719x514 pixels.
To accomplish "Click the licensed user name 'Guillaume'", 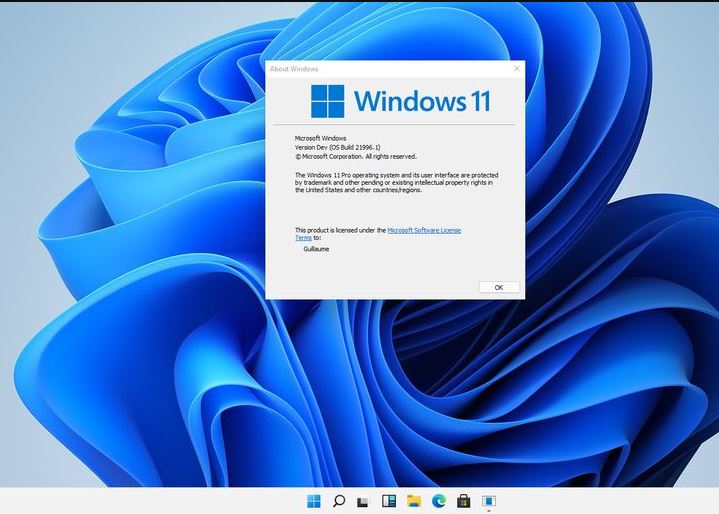I will point(316,249).
